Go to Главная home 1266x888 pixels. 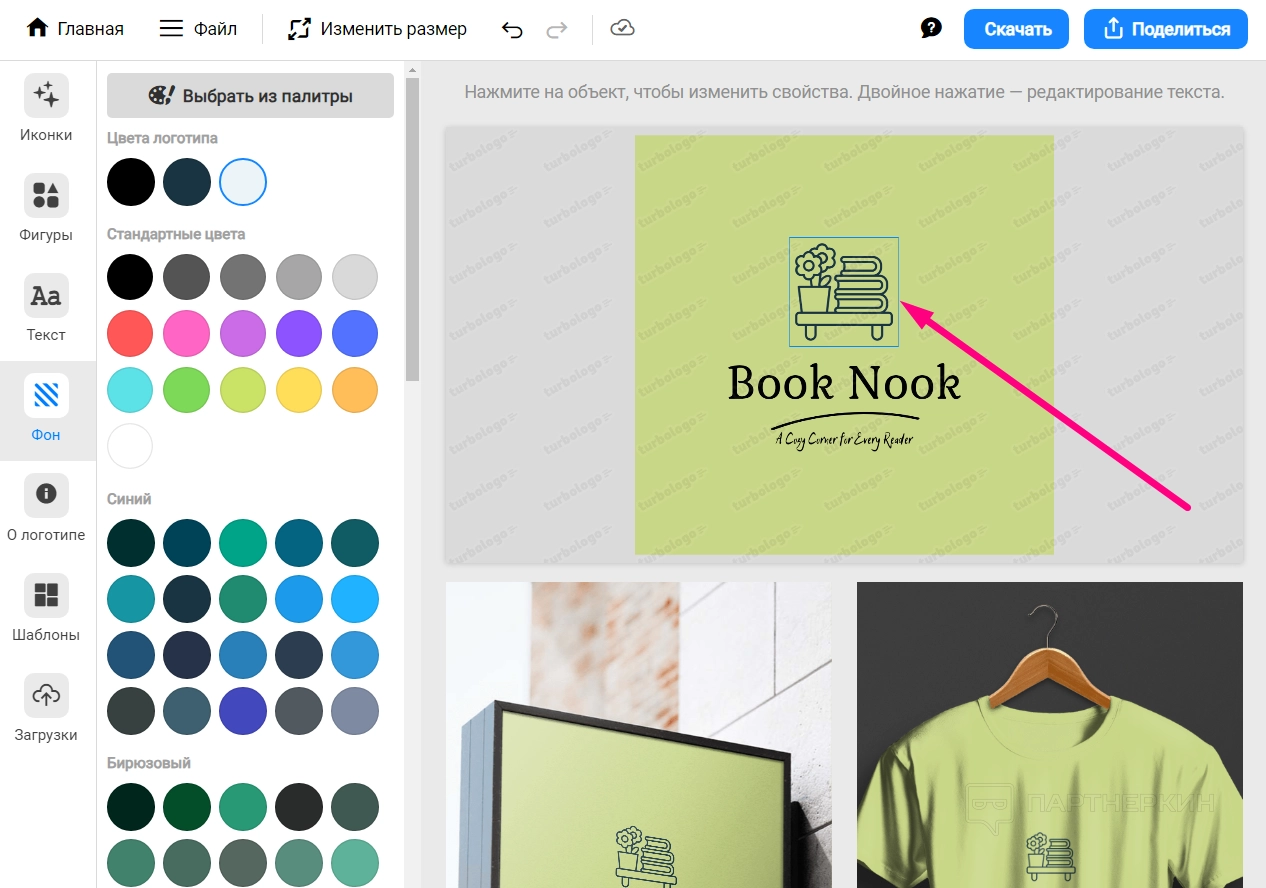75,29
